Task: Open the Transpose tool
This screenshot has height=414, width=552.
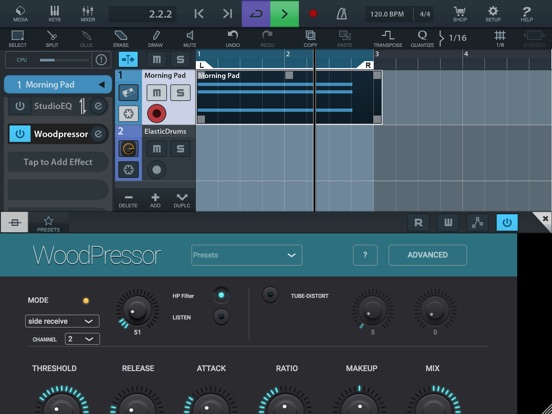Action: [388, 38]
